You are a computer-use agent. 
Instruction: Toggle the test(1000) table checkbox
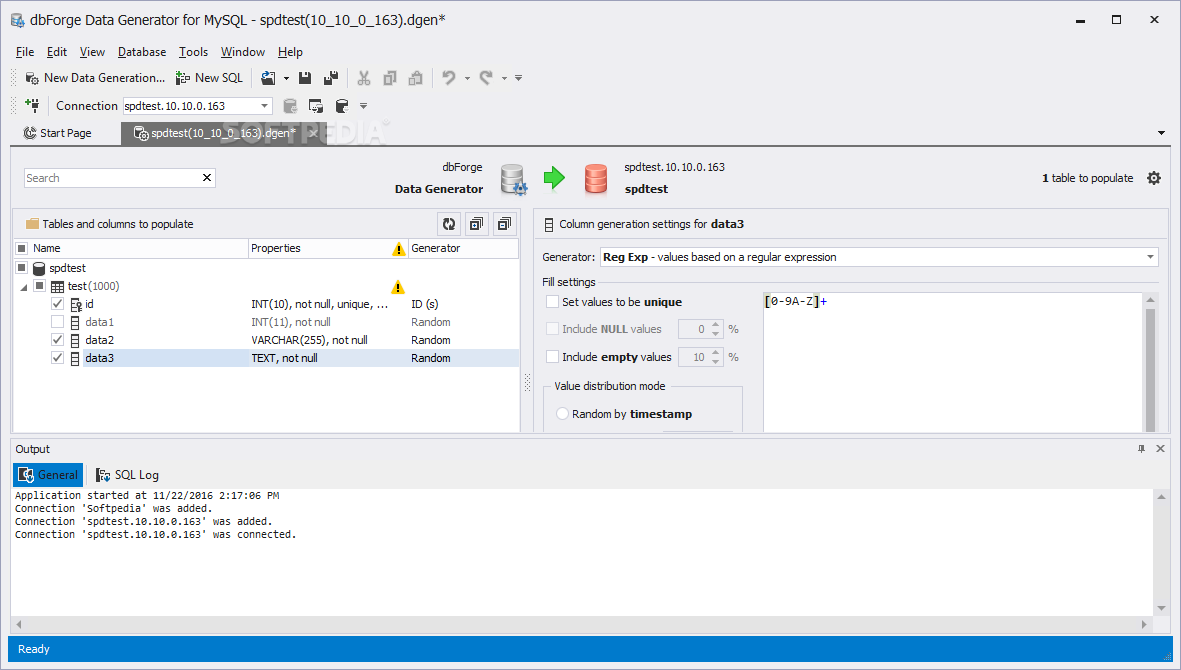coord(39,286)
